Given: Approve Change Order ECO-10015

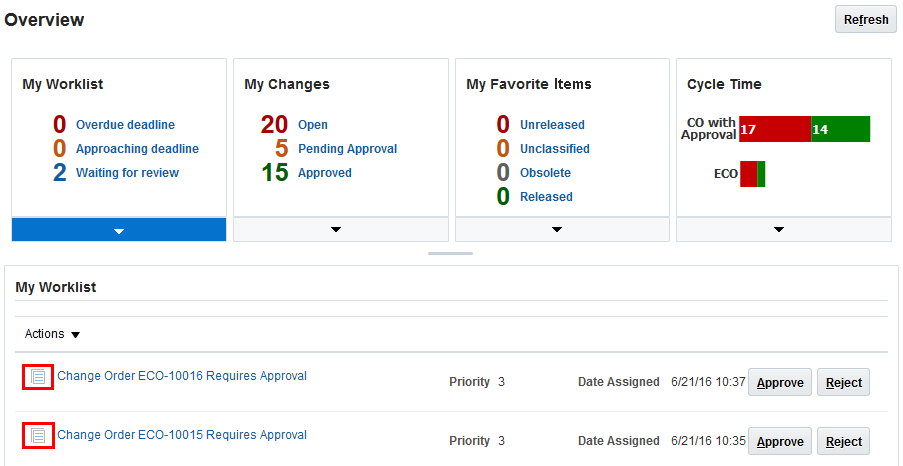Looking at the screenshot, I should [x=780, y=442].
